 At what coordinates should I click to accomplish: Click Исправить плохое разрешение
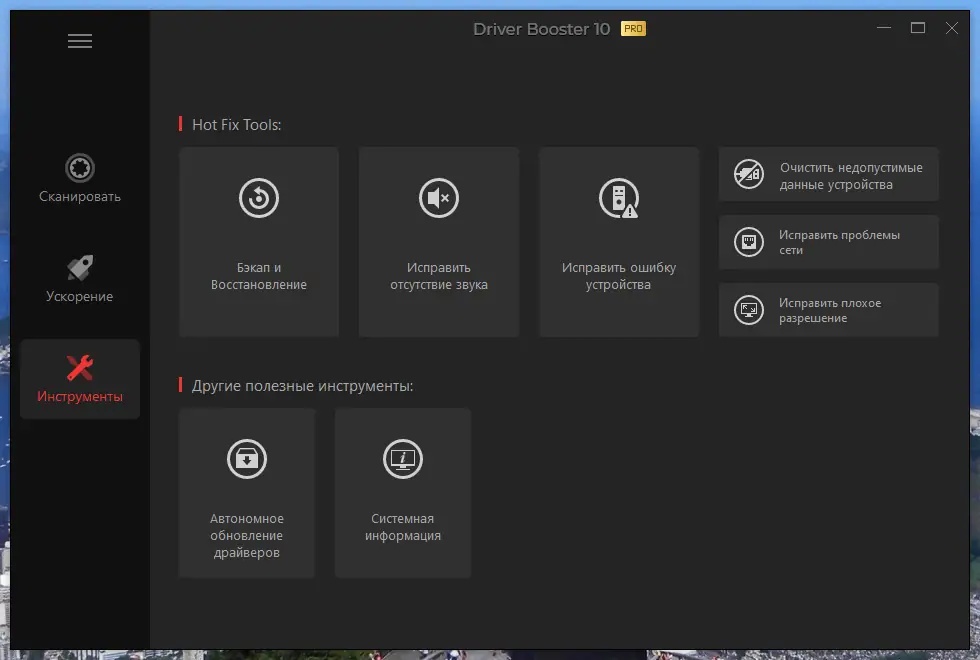tap(828, 310)
